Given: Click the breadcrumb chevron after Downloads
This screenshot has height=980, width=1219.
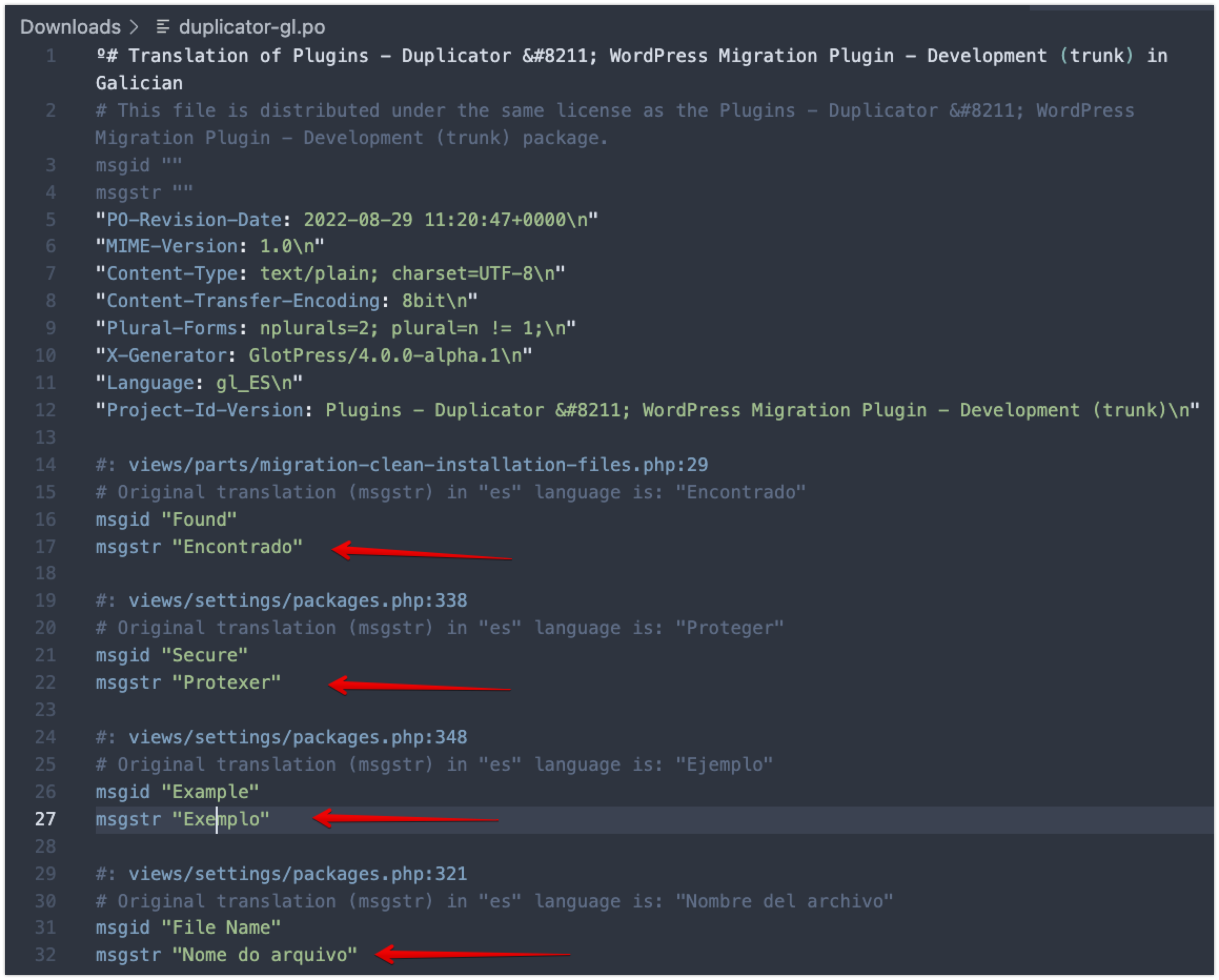Looking at the screenshot, I should click(134, 27).
